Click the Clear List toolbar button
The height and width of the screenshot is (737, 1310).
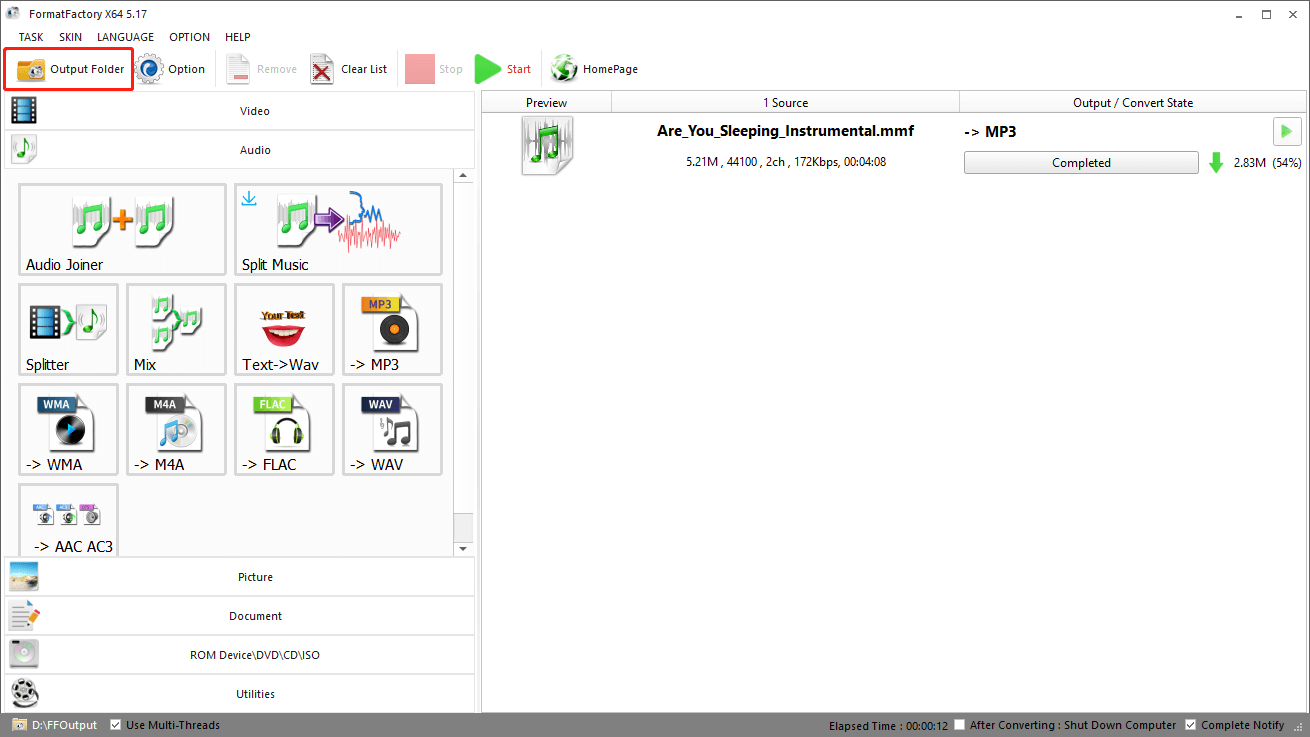349,69
